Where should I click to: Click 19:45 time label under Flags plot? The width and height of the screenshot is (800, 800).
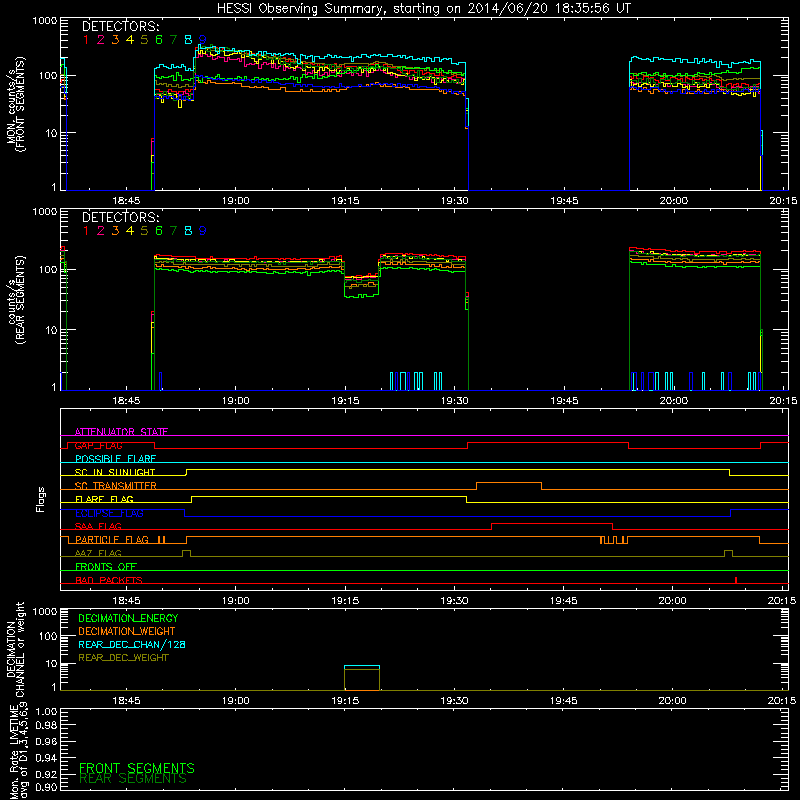click(x=564, y=601)
